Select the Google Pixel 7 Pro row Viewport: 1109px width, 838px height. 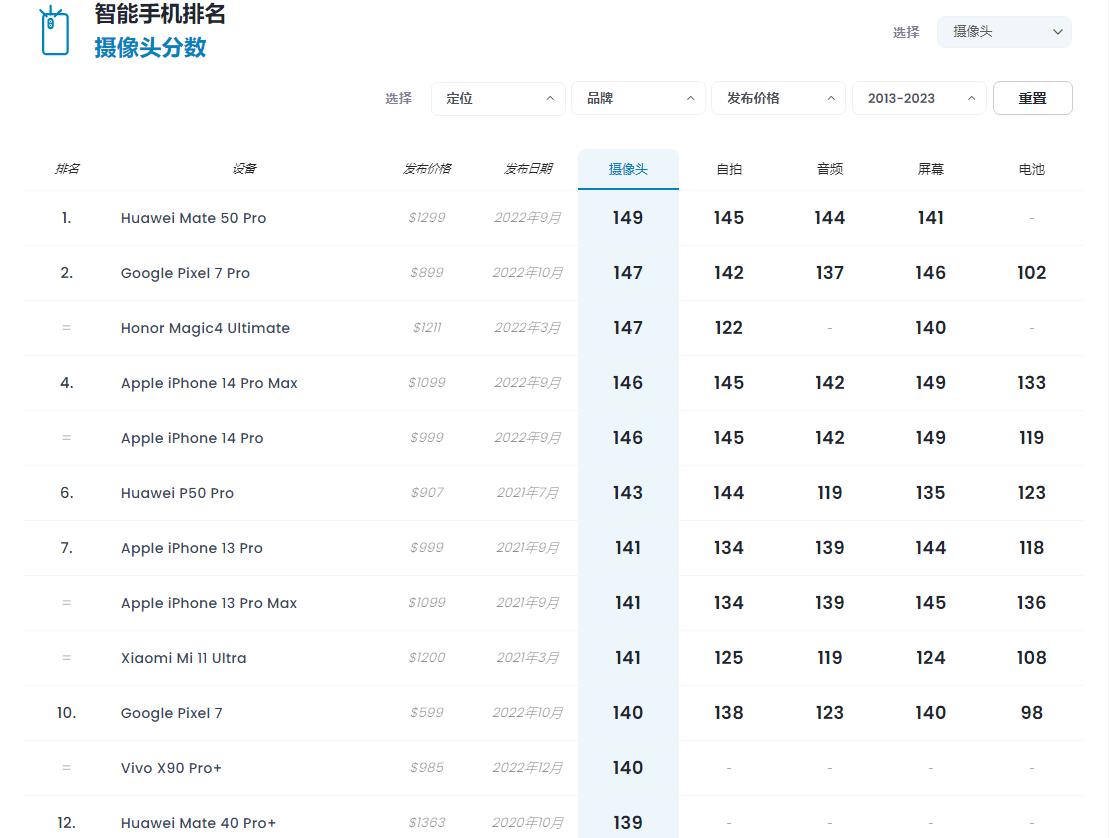185,273
